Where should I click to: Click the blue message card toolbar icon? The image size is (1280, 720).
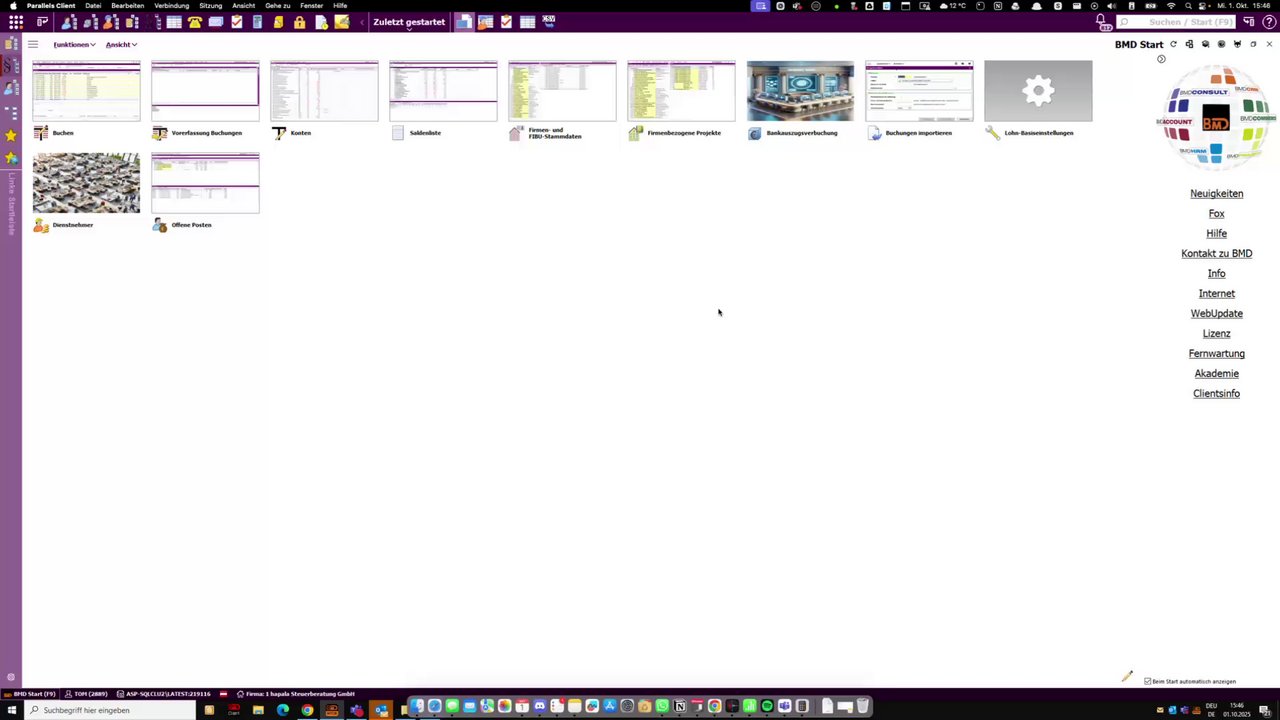point(215,22)
